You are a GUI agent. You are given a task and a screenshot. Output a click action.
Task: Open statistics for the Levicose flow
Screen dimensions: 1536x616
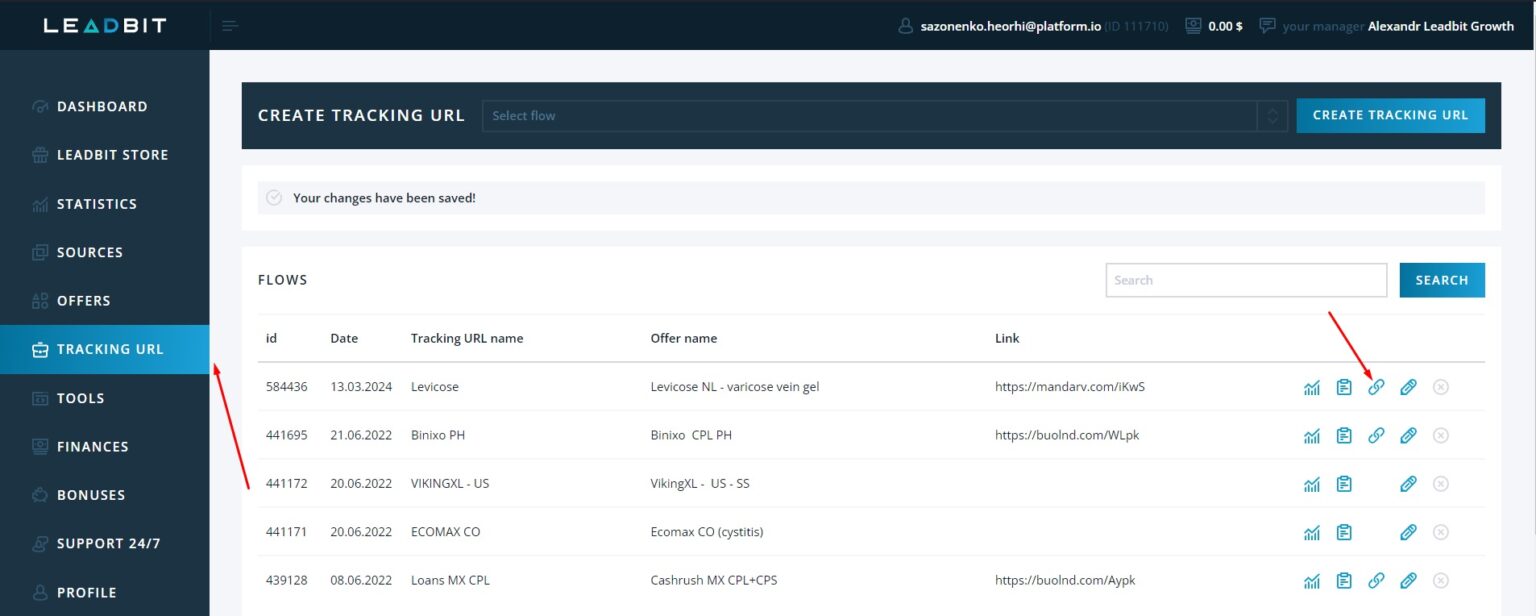[1312, 386]
